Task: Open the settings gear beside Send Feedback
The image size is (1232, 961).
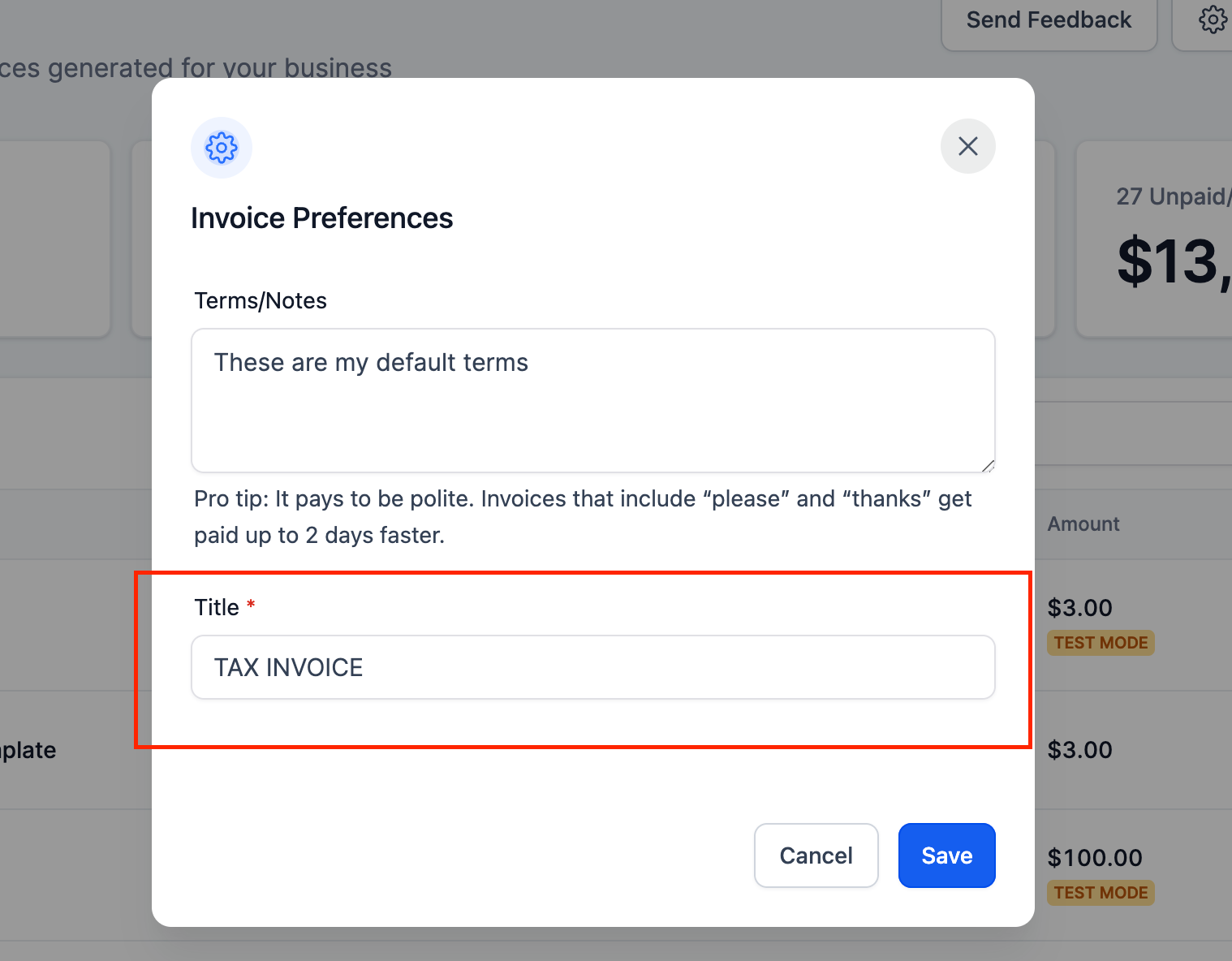Action: click(x=1213, y=19)
